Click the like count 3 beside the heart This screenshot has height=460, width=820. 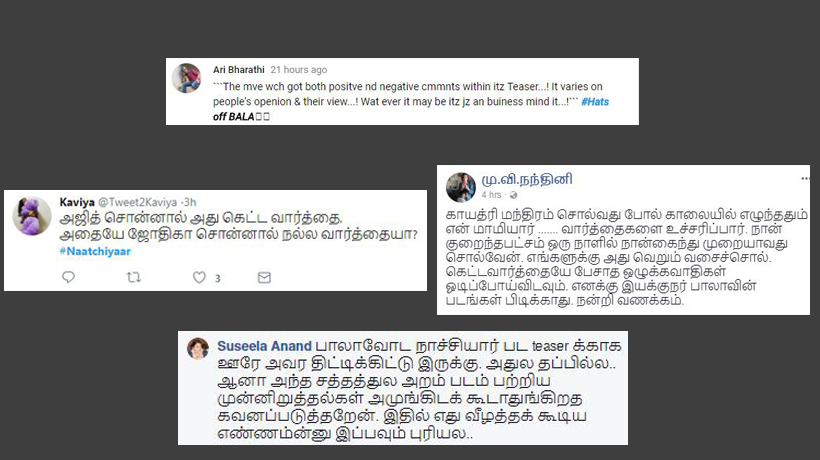(218, 278)
